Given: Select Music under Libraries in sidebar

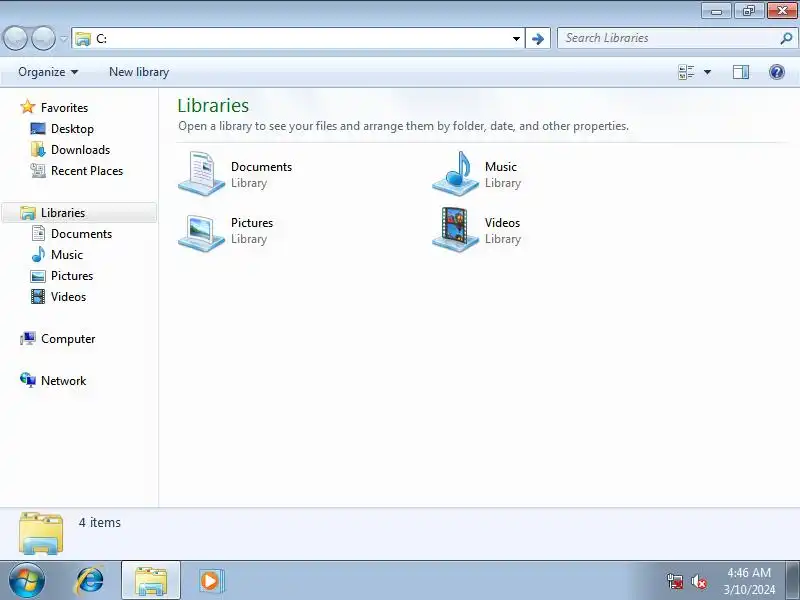Looking at the screenshot, I should click(x=66, y=255).
